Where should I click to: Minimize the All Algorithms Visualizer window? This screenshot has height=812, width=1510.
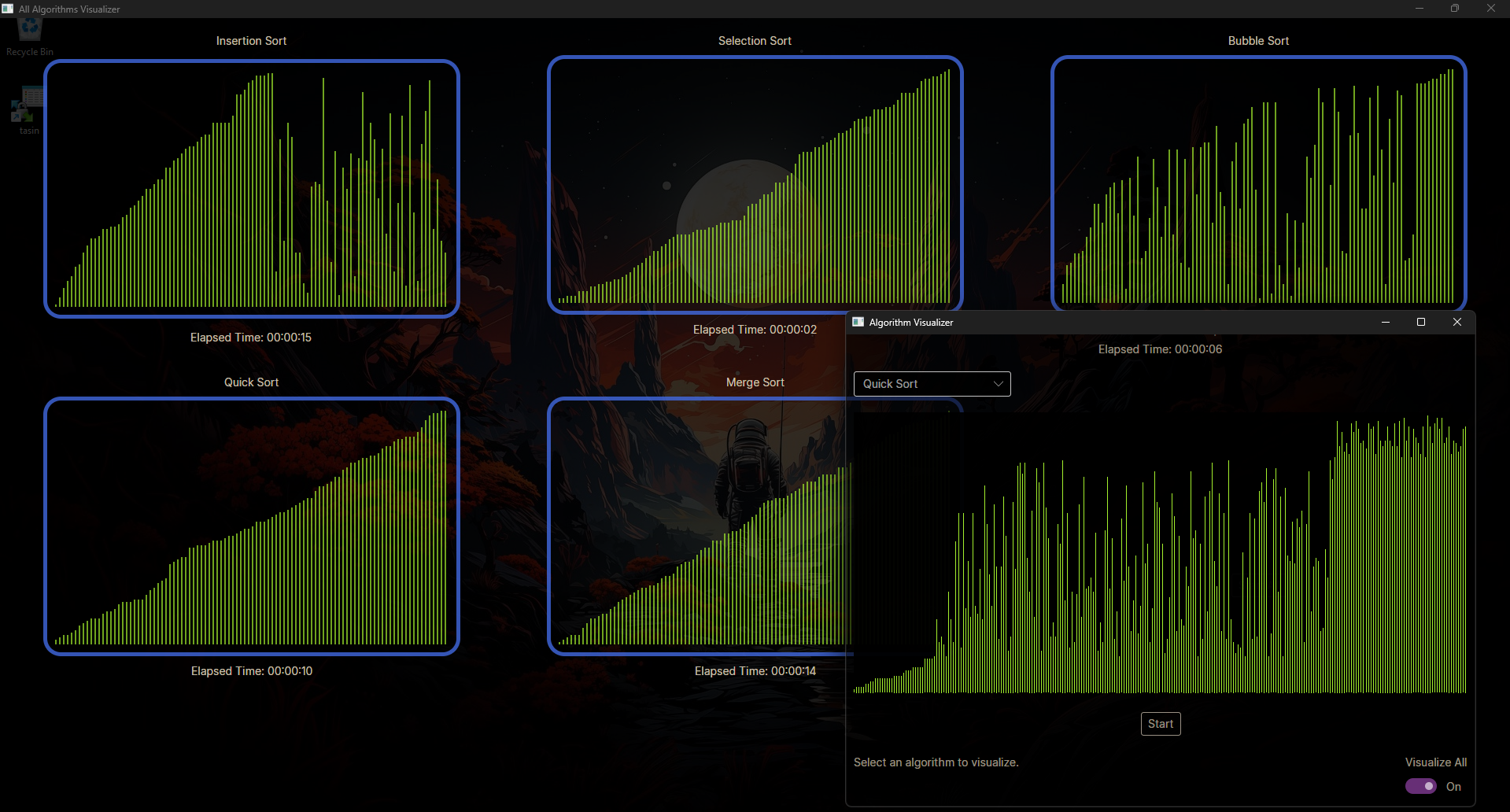[x=1420, y=9]
